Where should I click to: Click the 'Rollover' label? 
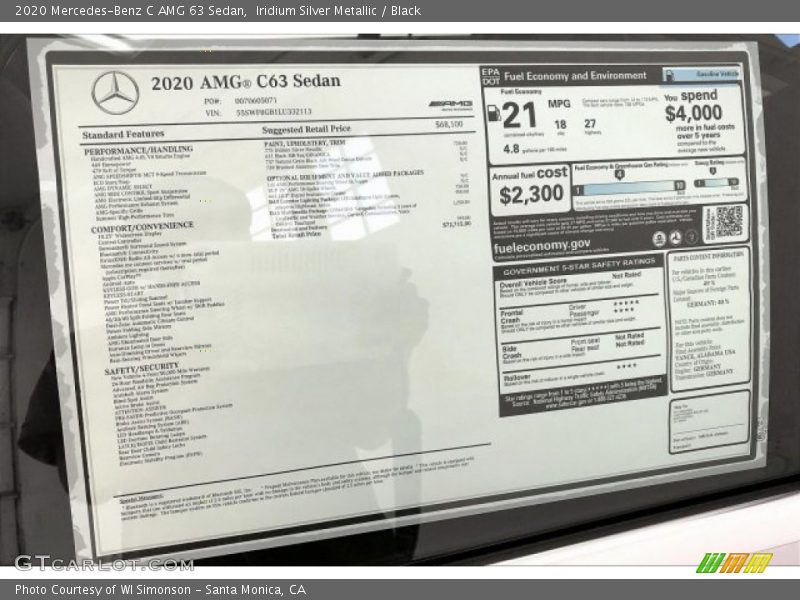point(517,378)
